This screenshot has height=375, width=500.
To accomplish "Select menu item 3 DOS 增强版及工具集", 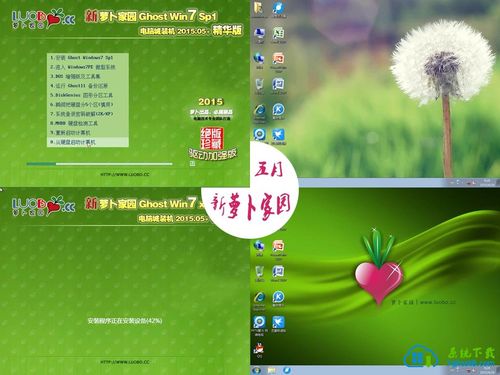I will coord(88,76).
